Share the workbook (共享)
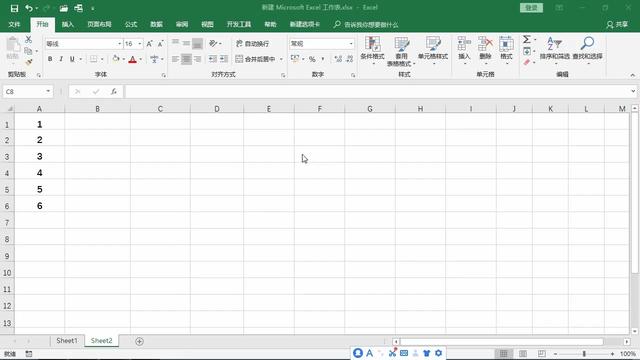 coord(617,25)
